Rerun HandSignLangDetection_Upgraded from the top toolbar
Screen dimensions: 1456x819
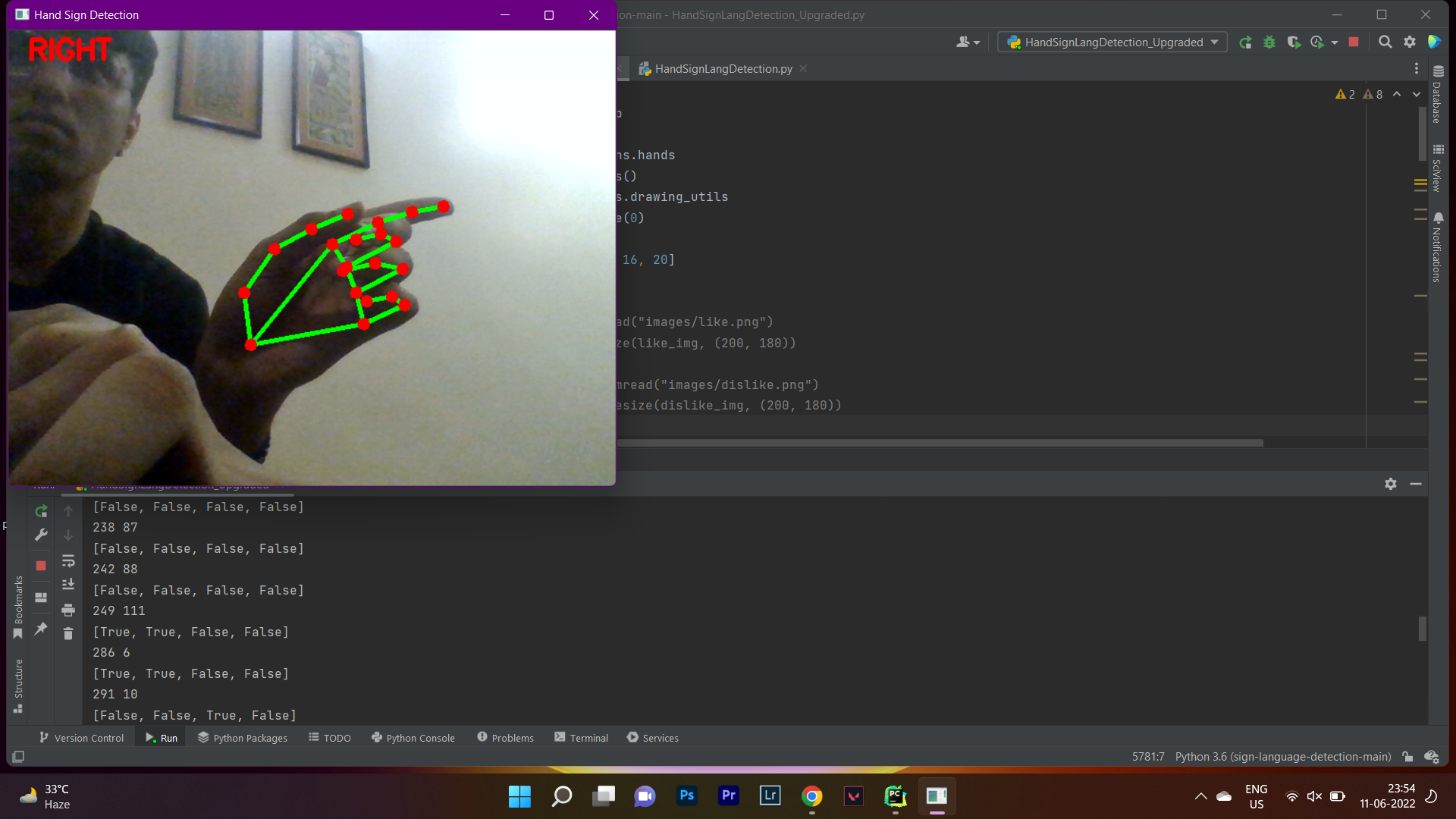point(1245,42)
